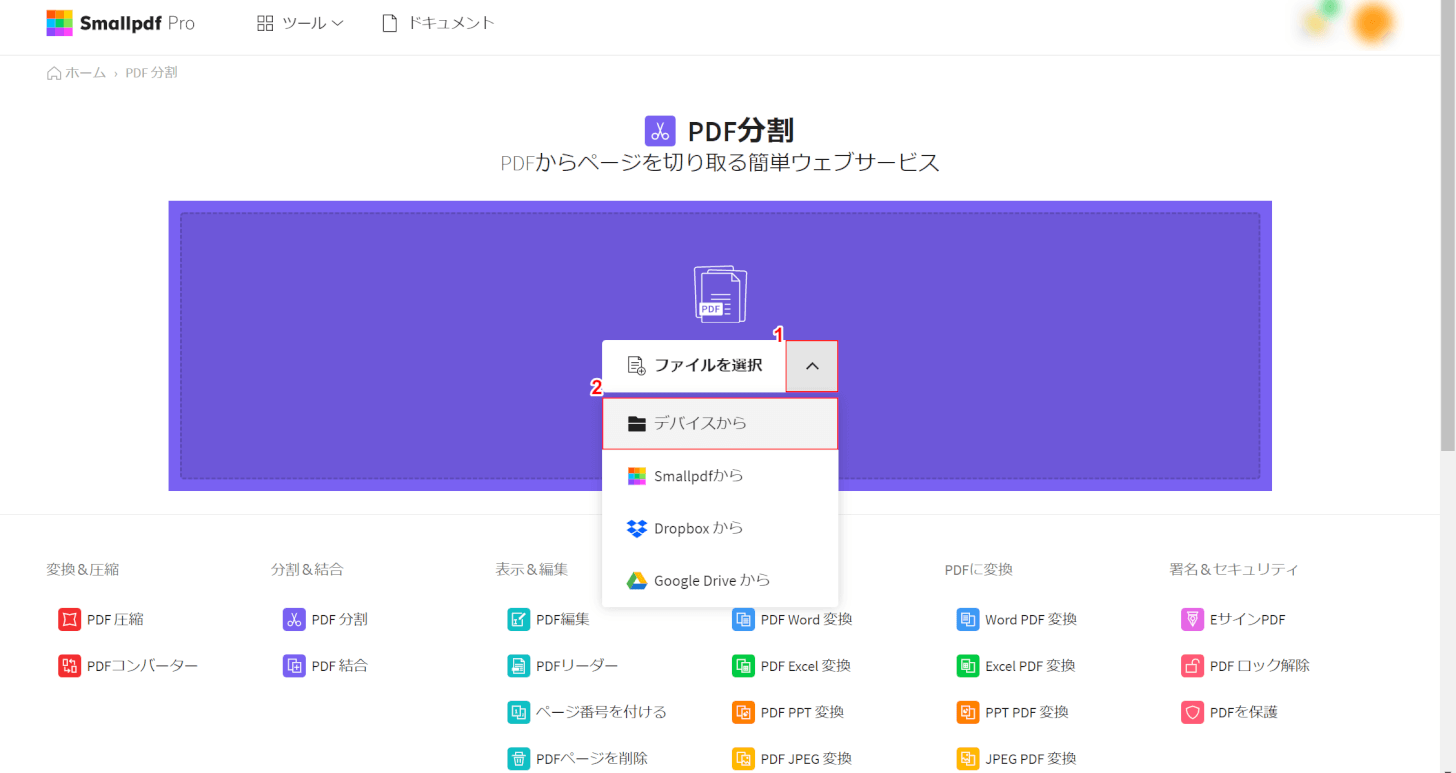
Task: Click the PPT PDF 変換 icon
Action: point(967,712)
